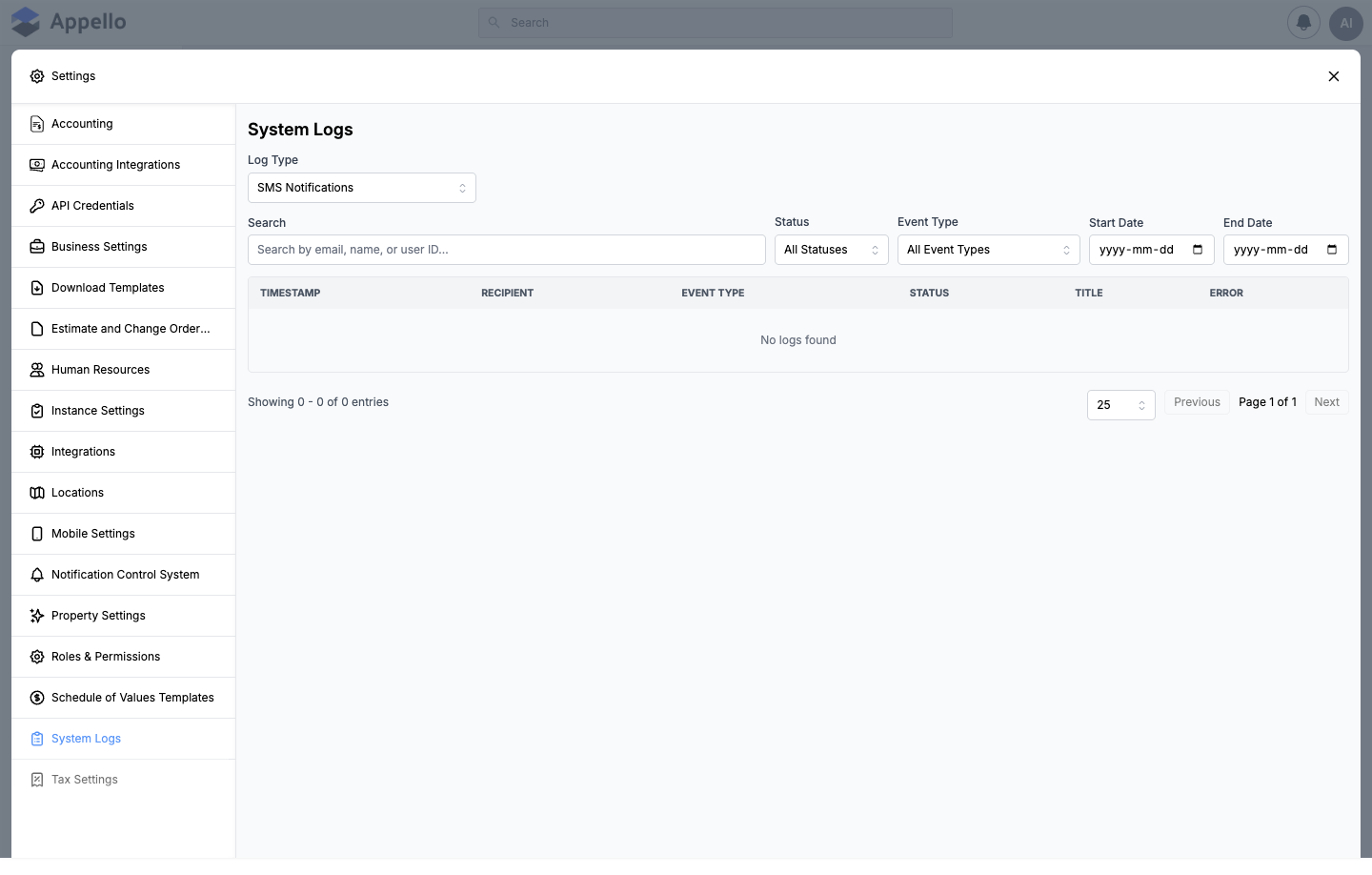Close the Settings dialog
Viewport: 1372px width, 875px height.
click(1334, 76)
